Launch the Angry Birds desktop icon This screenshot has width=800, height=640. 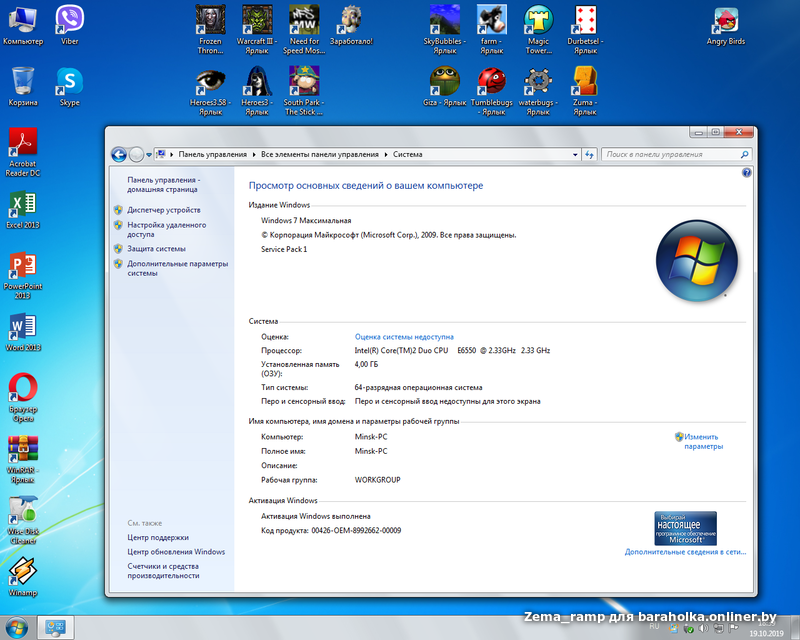[726, 25]
